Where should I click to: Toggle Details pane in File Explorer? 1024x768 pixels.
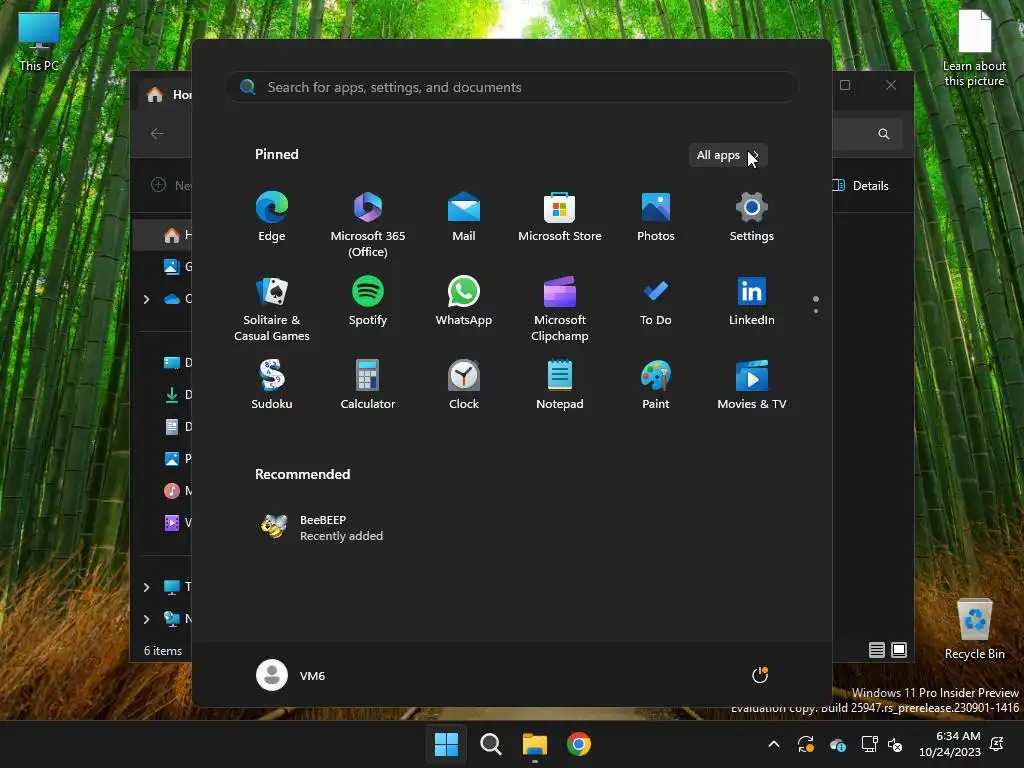[x=861, y=185]
